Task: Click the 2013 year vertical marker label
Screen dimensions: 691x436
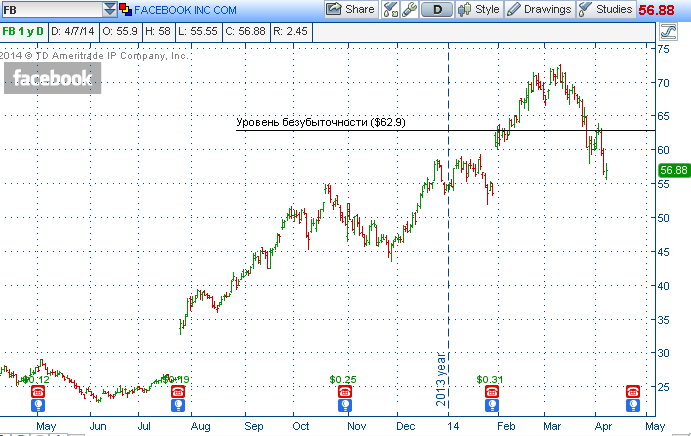Action: pyautogui.click(x=441, y=379)
